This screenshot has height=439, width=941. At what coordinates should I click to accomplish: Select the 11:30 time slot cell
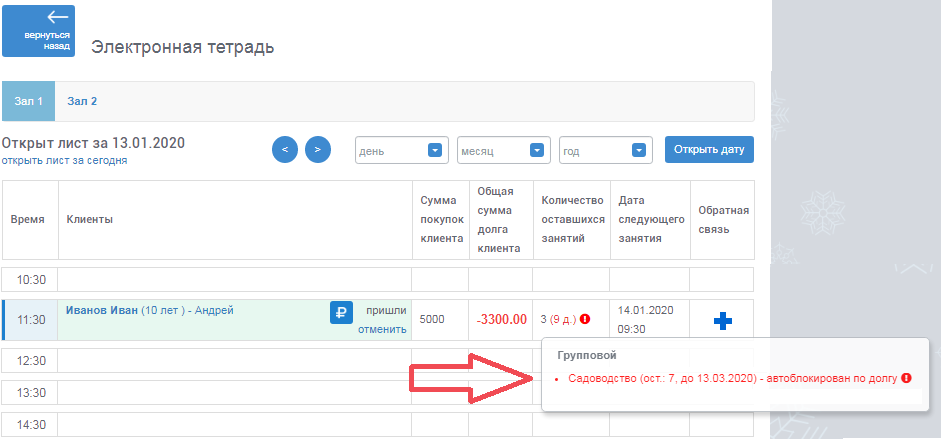29,320
